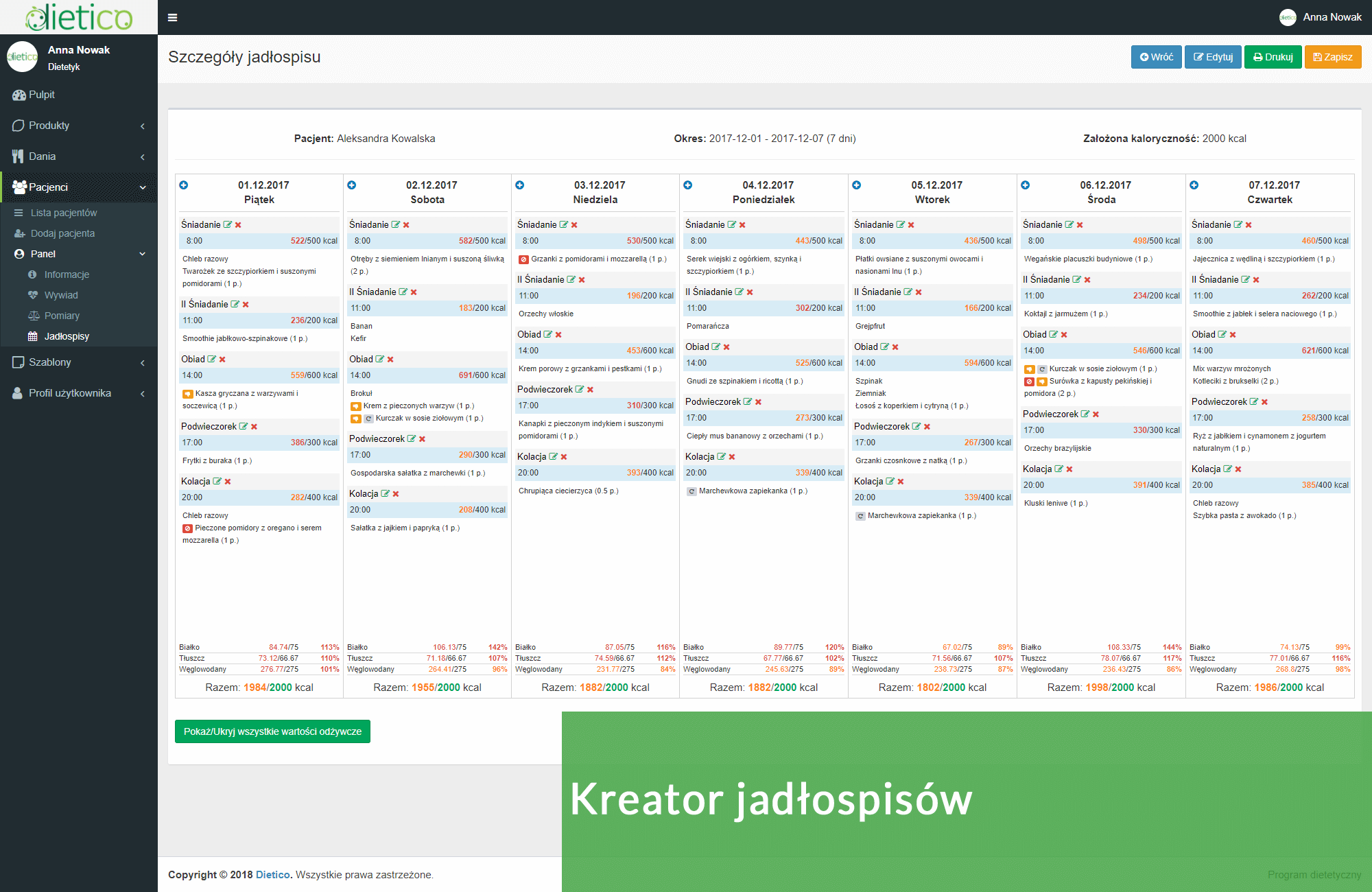
Task: Delete the Obiad meal on Niedziela
Action: tap(559, 334)
